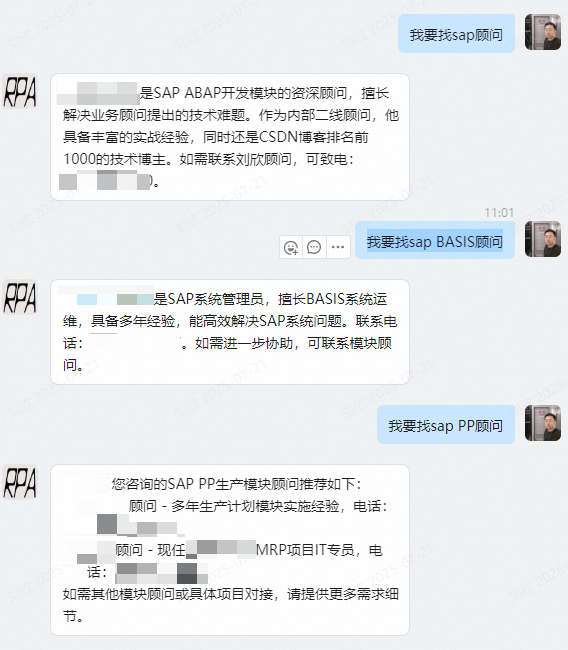Click the 11:01 message timestamp
This screenshot has width=568, height=650.
(x=499, y=212)
